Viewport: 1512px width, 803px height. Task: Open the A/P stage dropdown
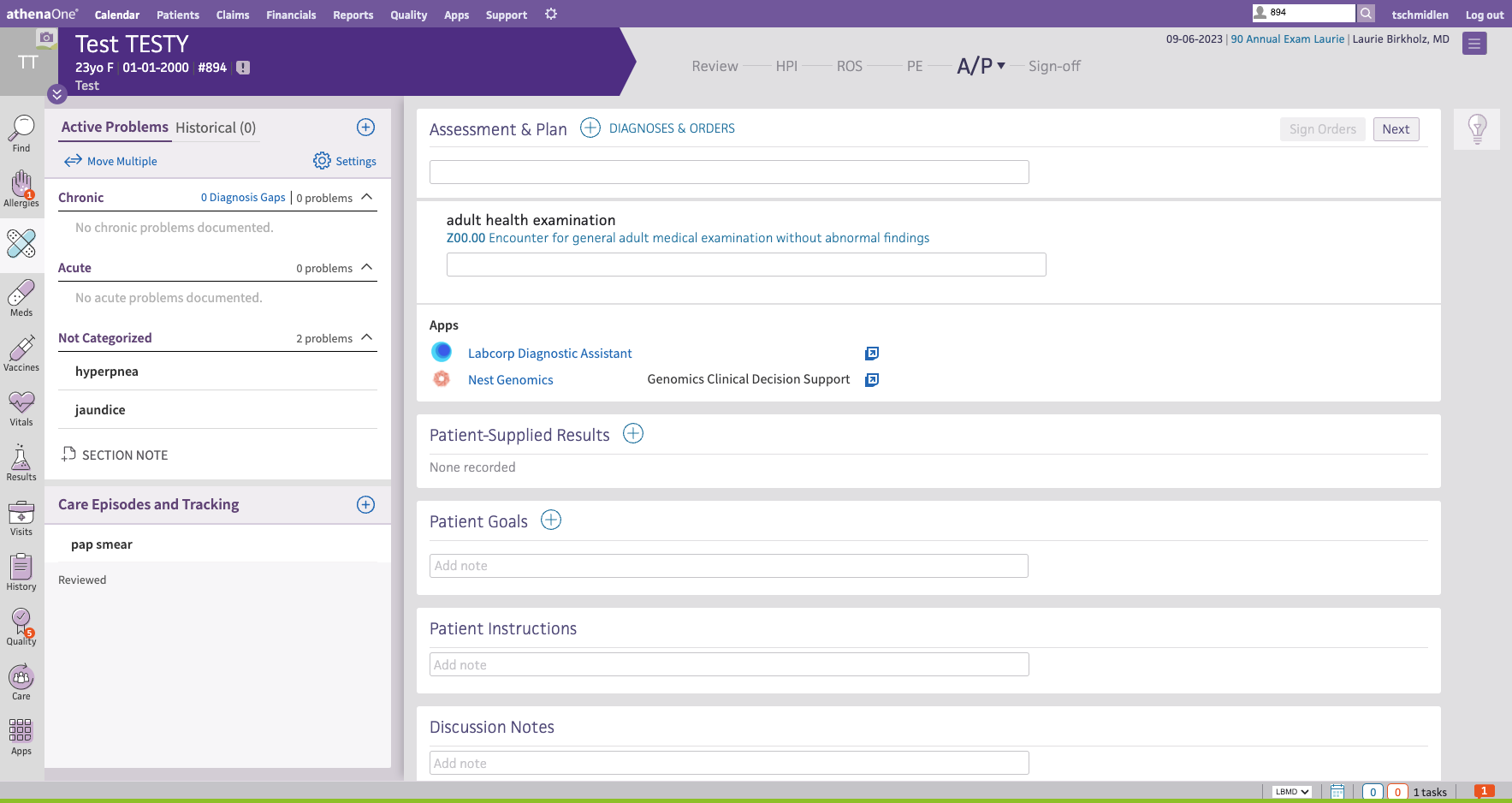pyautogui.click(x=1000, y=66)
